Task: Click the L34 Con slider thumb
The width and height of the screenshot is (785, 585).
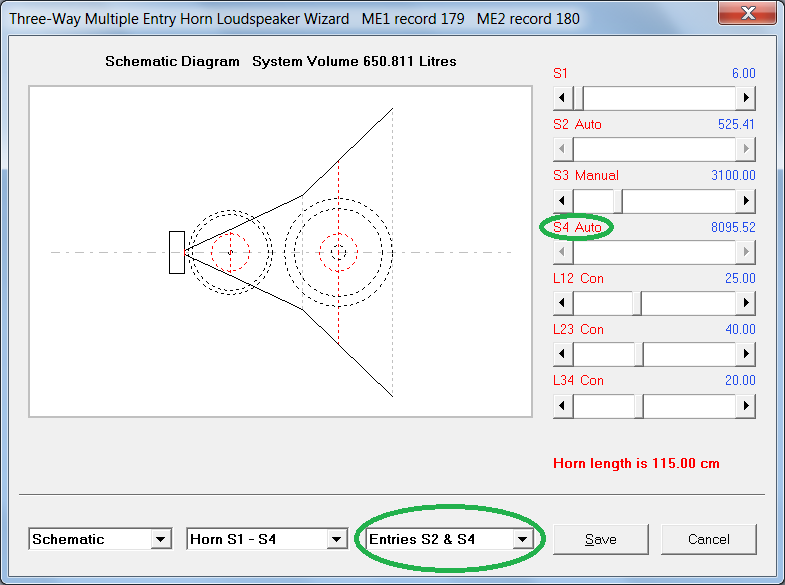Action: coord(639,406)
